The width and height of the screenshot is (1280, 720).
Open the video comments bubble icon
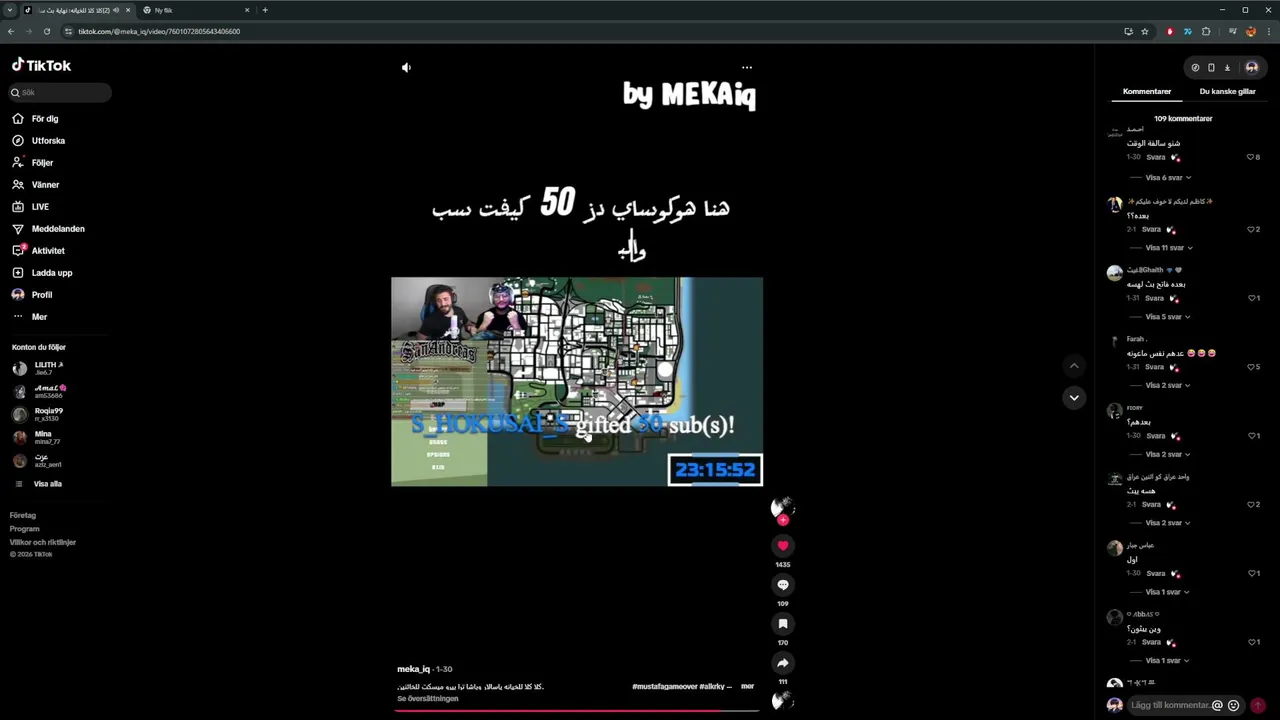tap(783, 585)
